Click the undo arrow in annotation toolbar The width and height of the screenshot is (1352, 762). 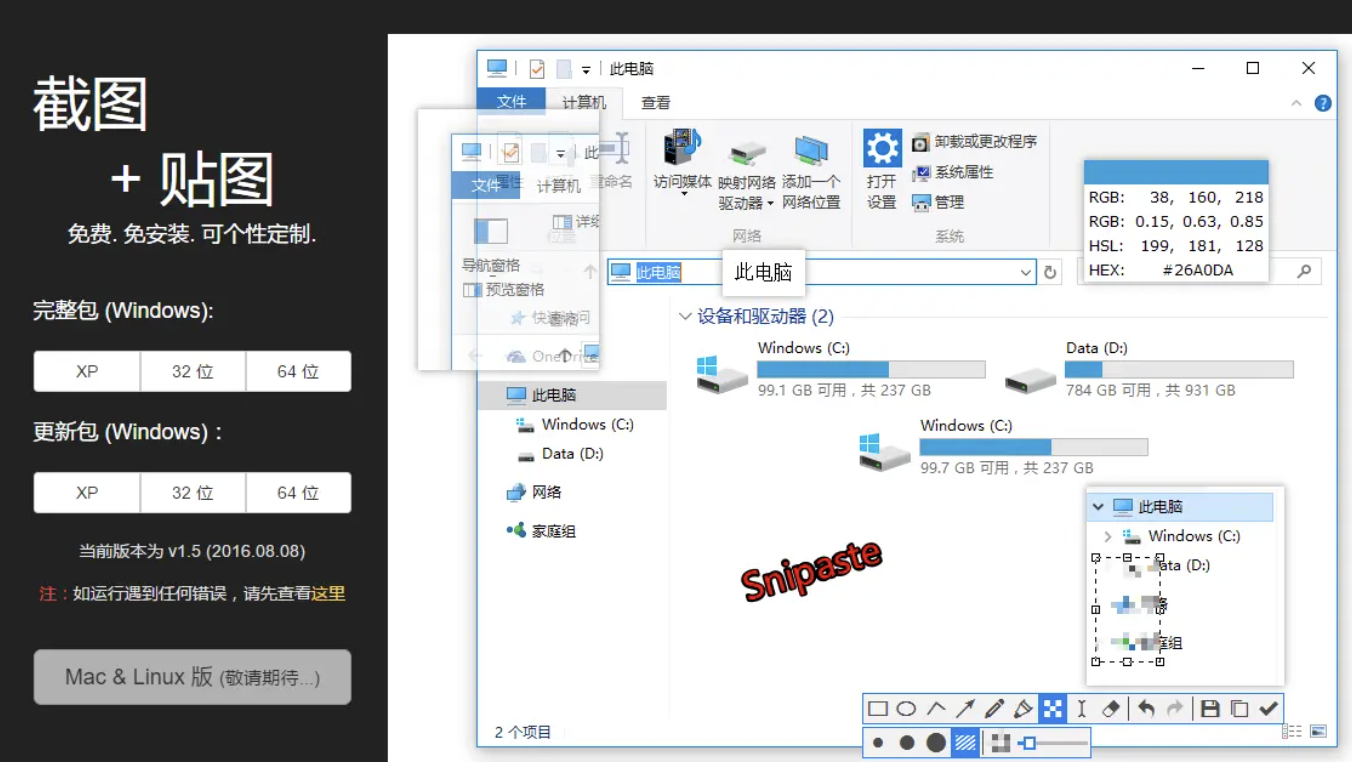click(x=1146, y=709)
